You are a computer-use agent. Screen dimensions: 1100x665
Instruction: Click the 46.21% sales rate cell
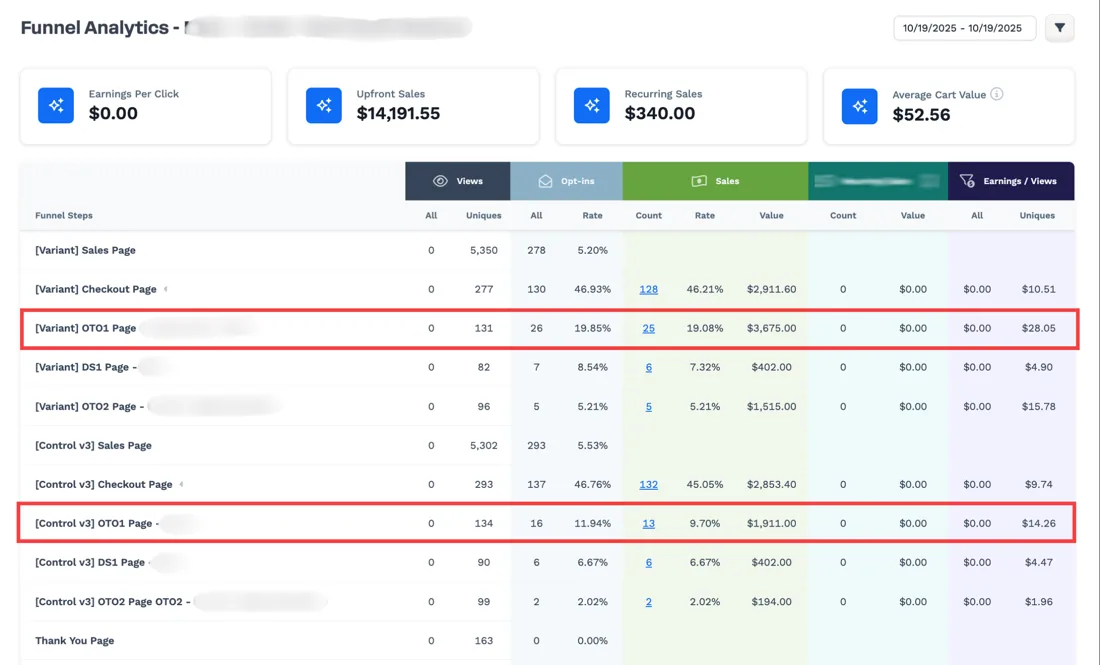pyautogui.click(x=704, y=289)
